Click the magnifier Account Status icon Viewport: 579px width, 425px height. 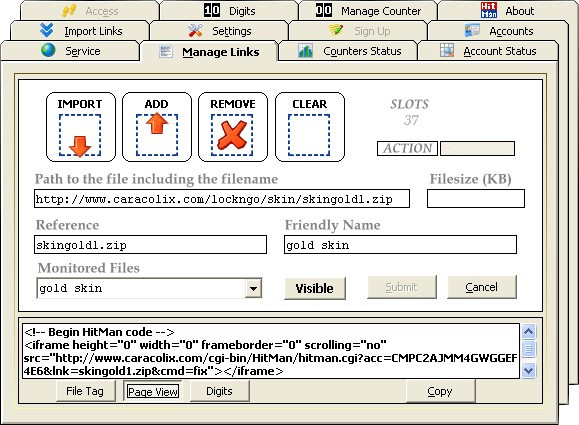447,50
